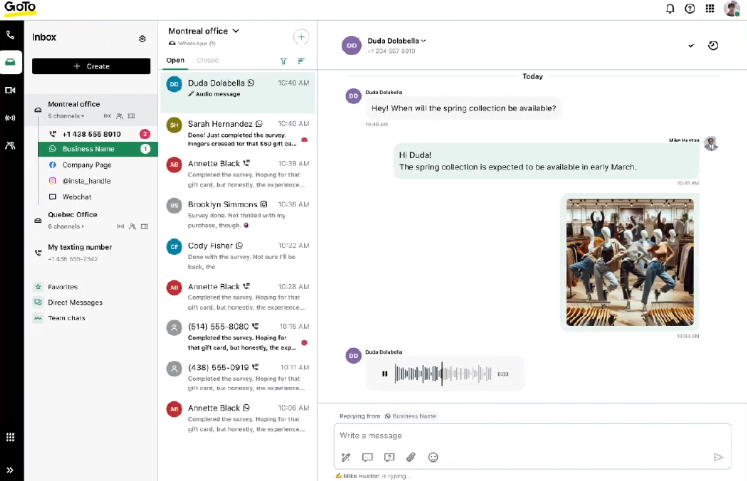Expand the Quebec Office 6 channels dropdown
The width and height of the screenshot is (747, 481).
66,227
